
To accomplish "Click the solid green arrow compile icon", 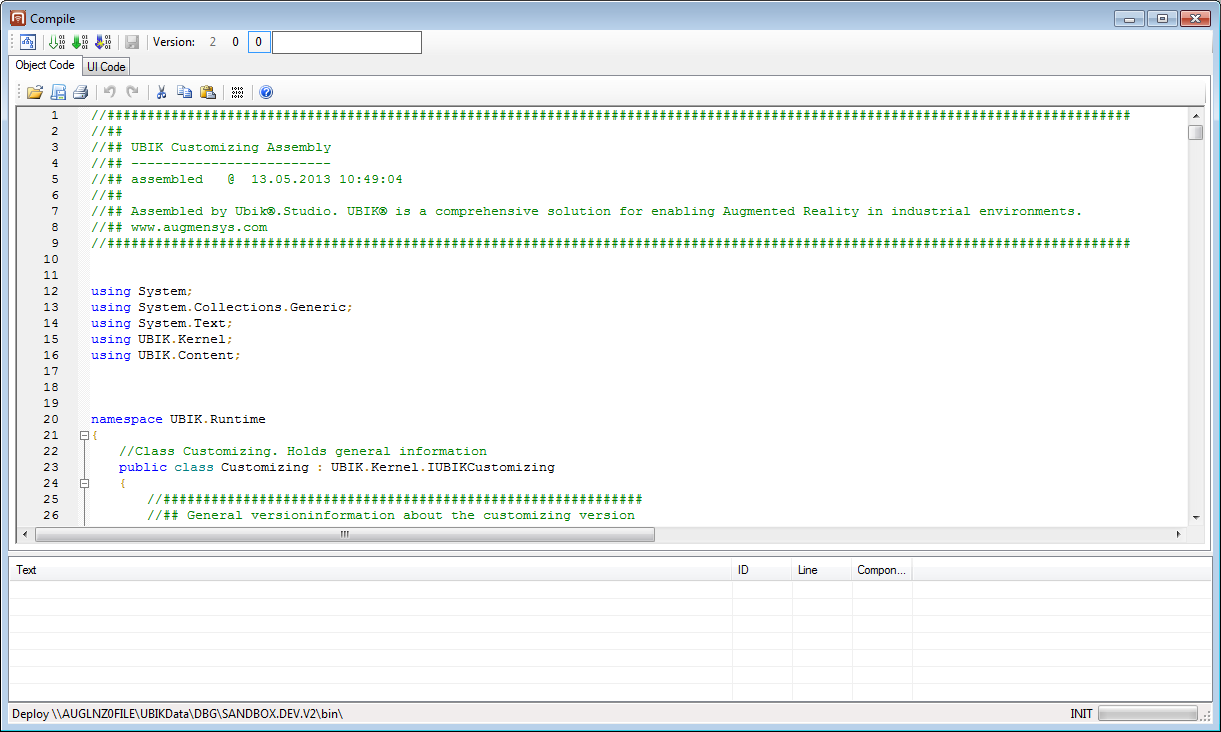I will coord(80,42).
